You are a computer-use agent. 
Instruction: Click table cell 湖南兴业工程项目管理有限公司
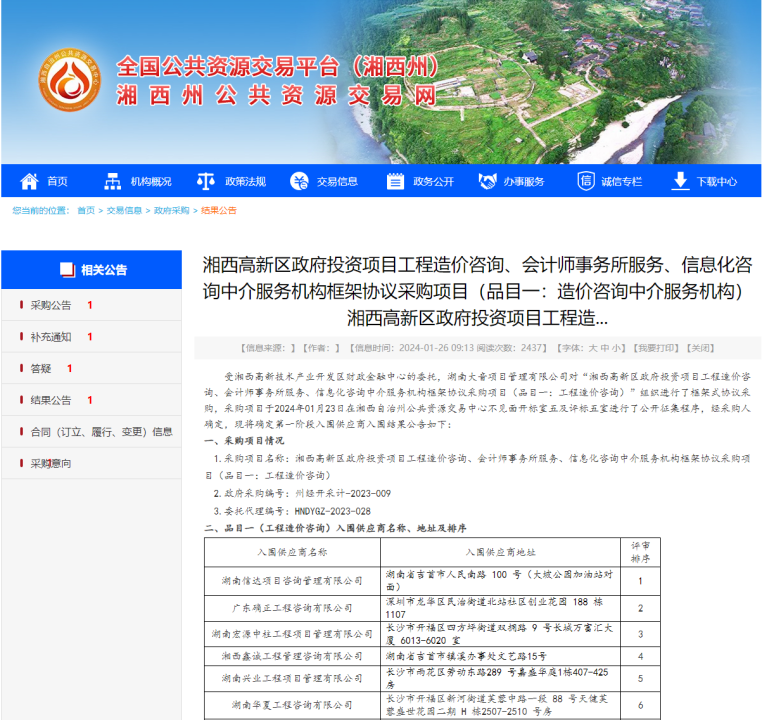point(292,678)
